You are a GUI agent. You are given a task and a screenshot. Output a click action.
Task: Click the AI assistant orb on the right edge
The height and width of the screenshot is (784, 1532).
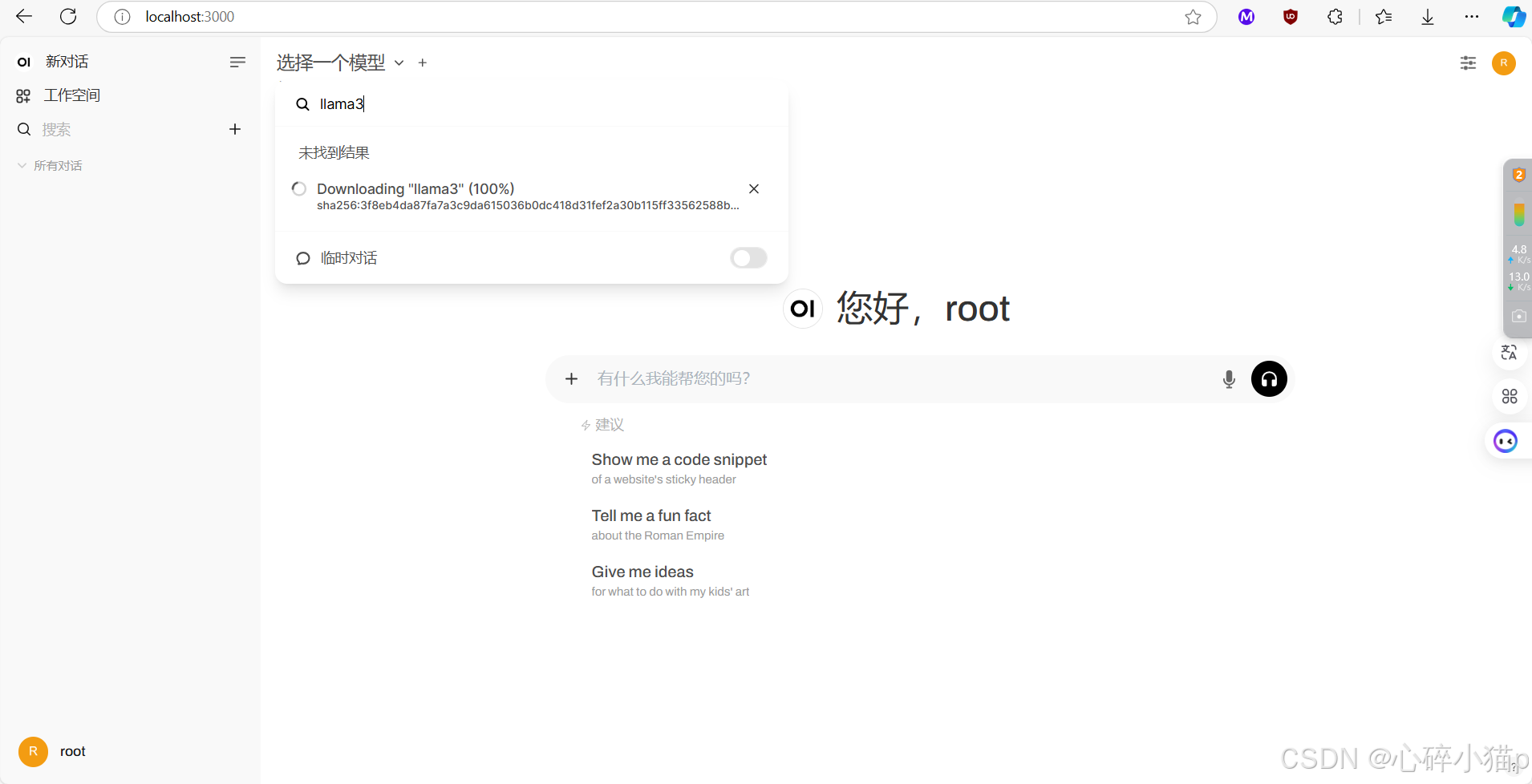point(1504,441)
